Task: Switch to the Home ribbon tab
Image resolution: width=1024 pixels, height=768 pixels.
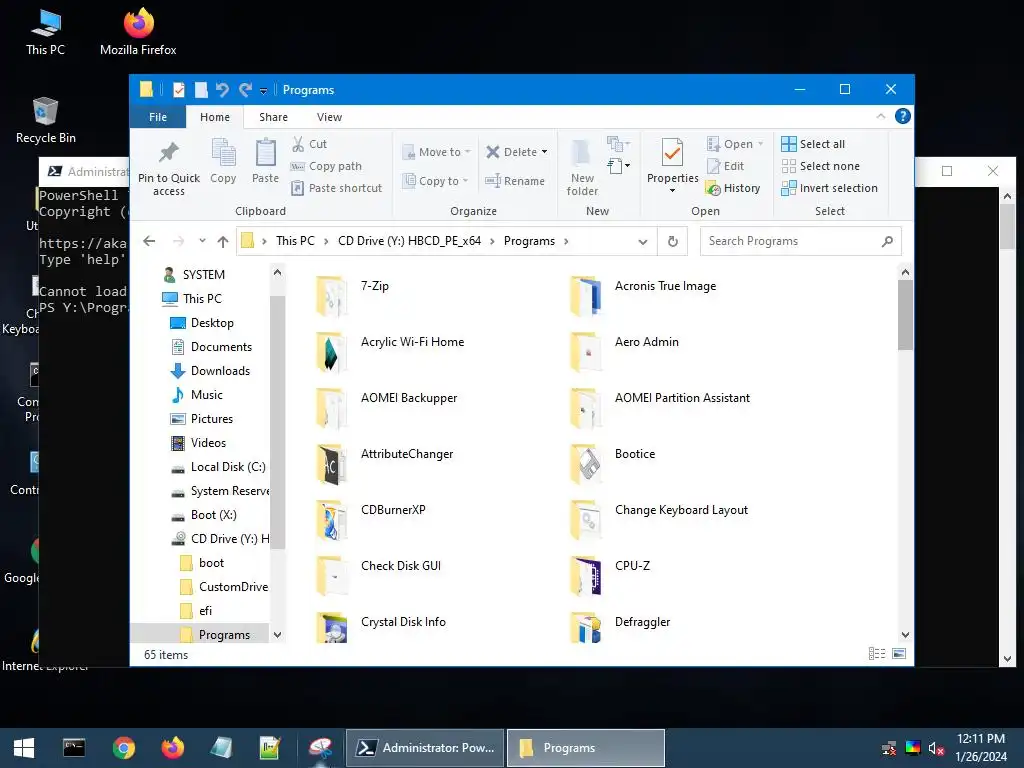Action: pyautogui.click(x=215, y=117)
